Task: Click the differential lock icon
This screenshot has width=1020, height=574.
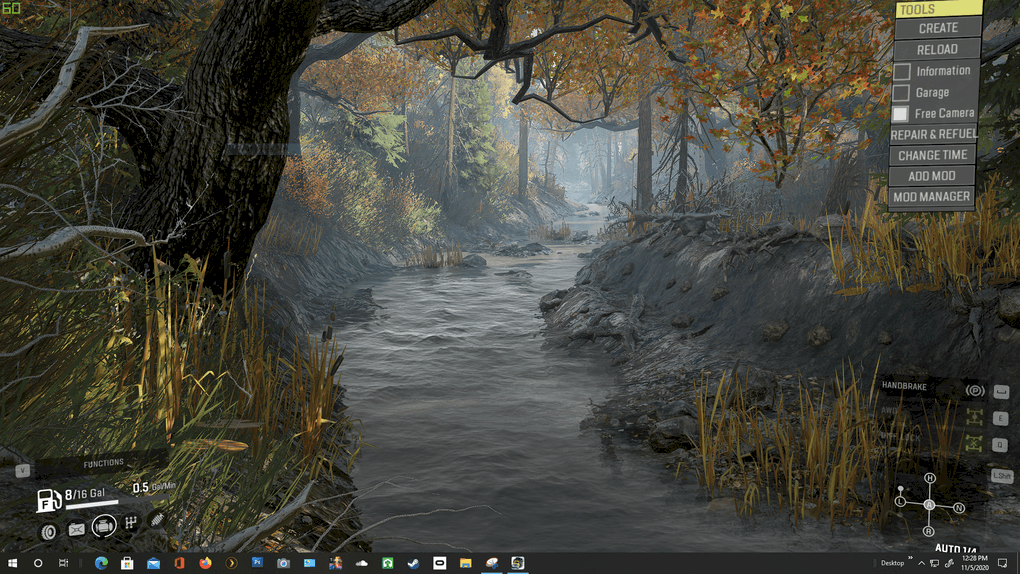Action: coord(974,443)
